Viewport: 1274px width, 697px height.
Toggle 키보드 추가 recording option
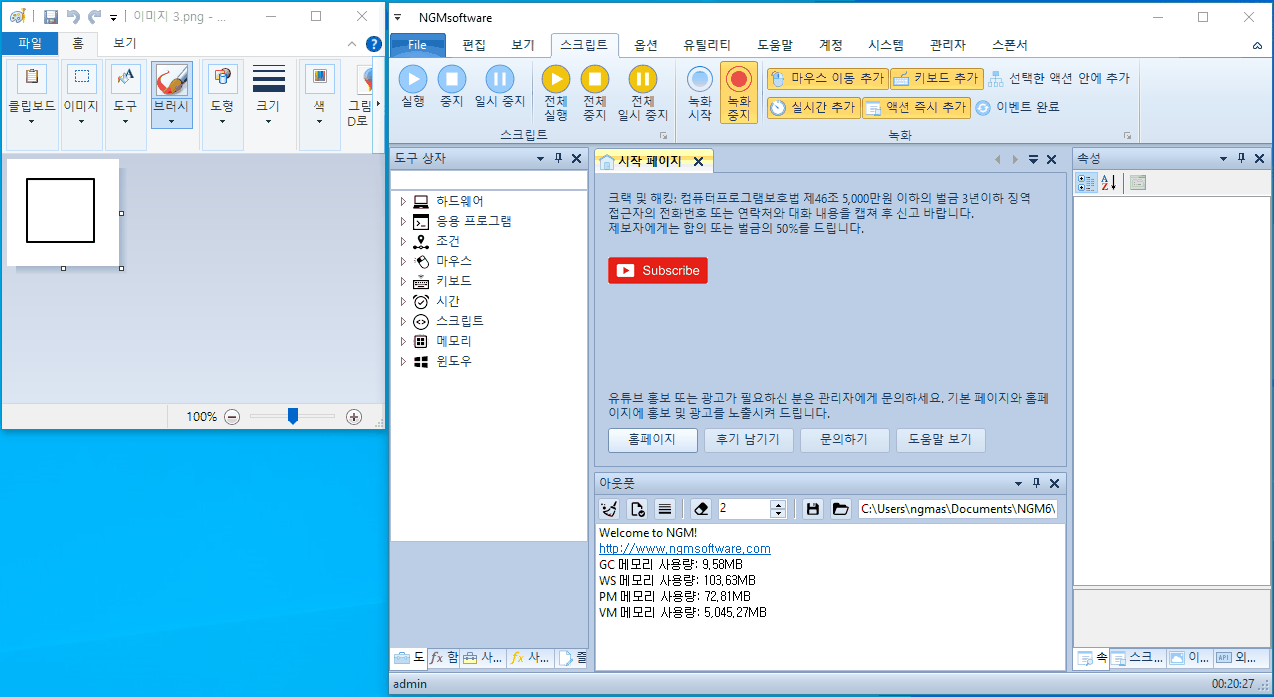point(936,78)
